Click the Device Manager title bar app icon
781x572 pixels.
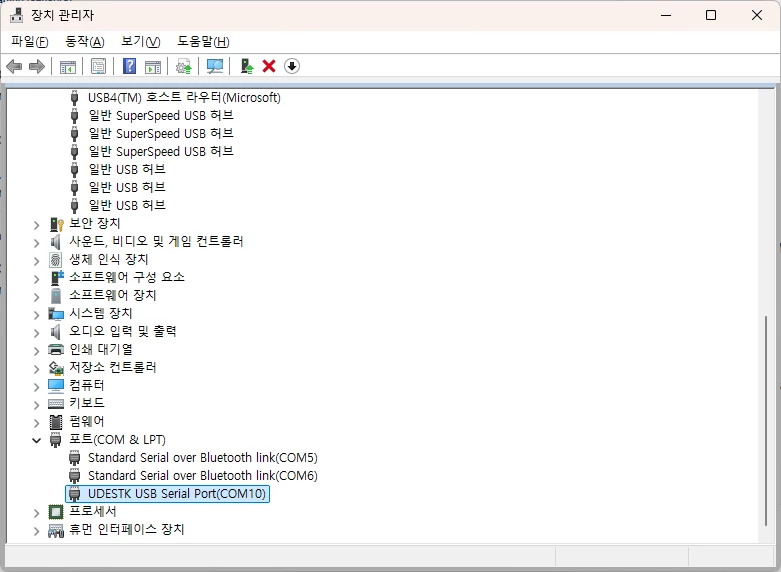point(16,15)
